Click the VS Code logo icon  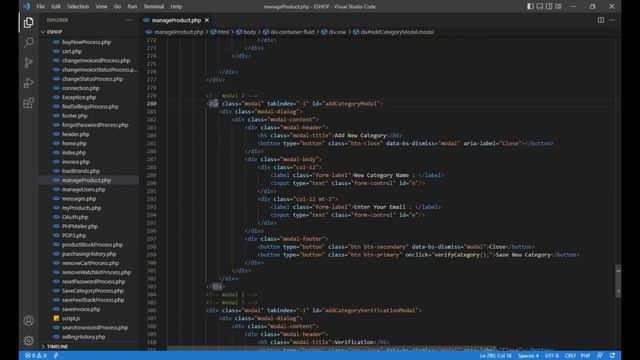point(27,7)
